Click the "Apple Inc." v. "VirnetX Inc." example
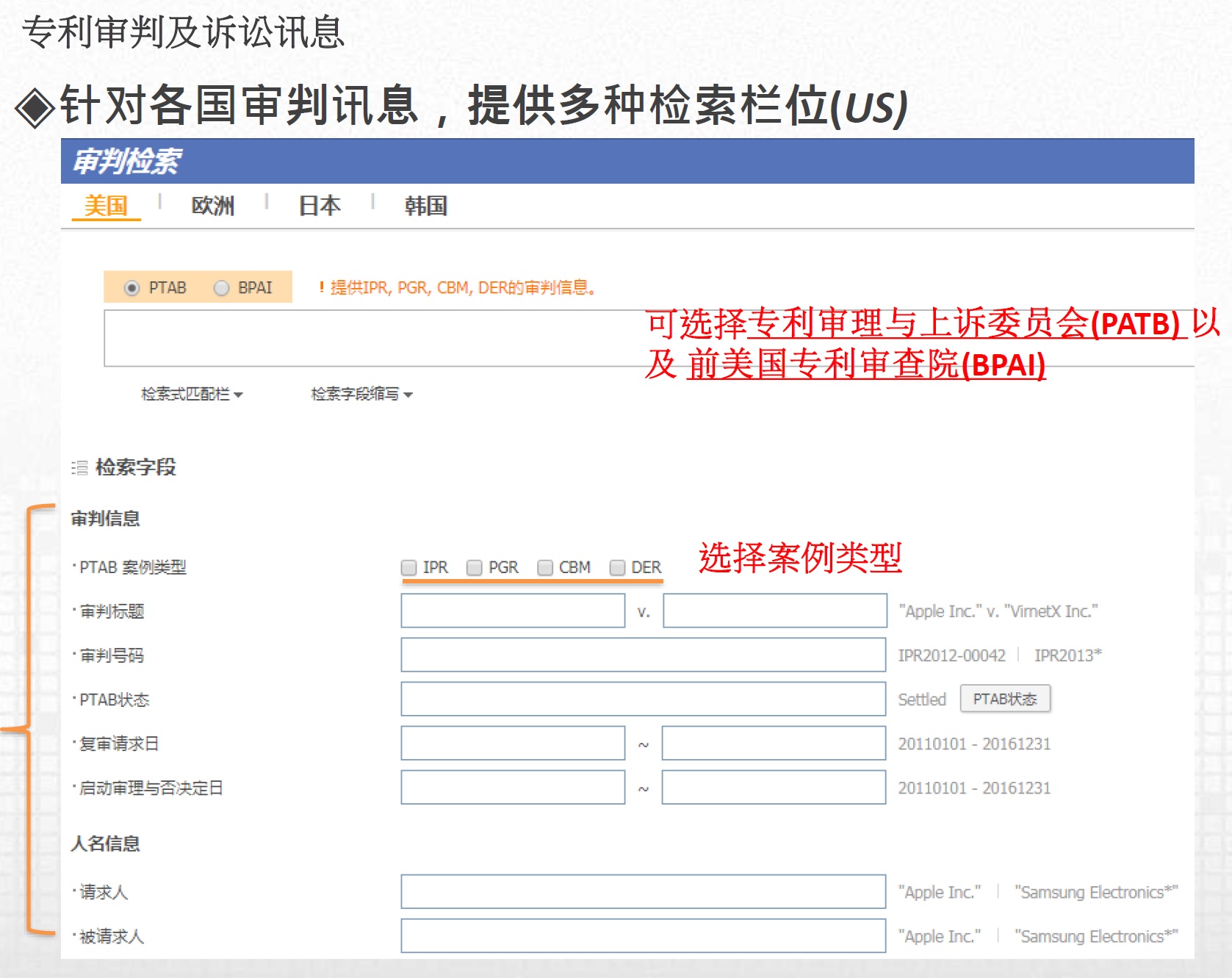The image size is (1232, 978). 998,611
